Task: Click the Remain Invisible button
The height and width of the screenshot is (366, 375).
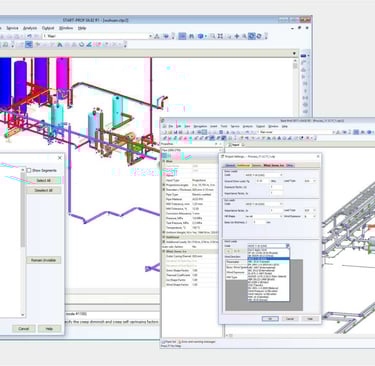Action: 44,260
